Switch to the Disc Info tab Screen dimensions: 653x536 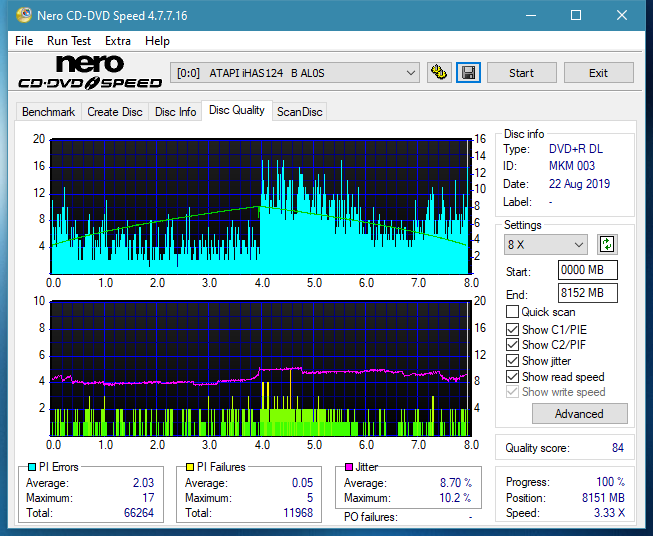175,112
